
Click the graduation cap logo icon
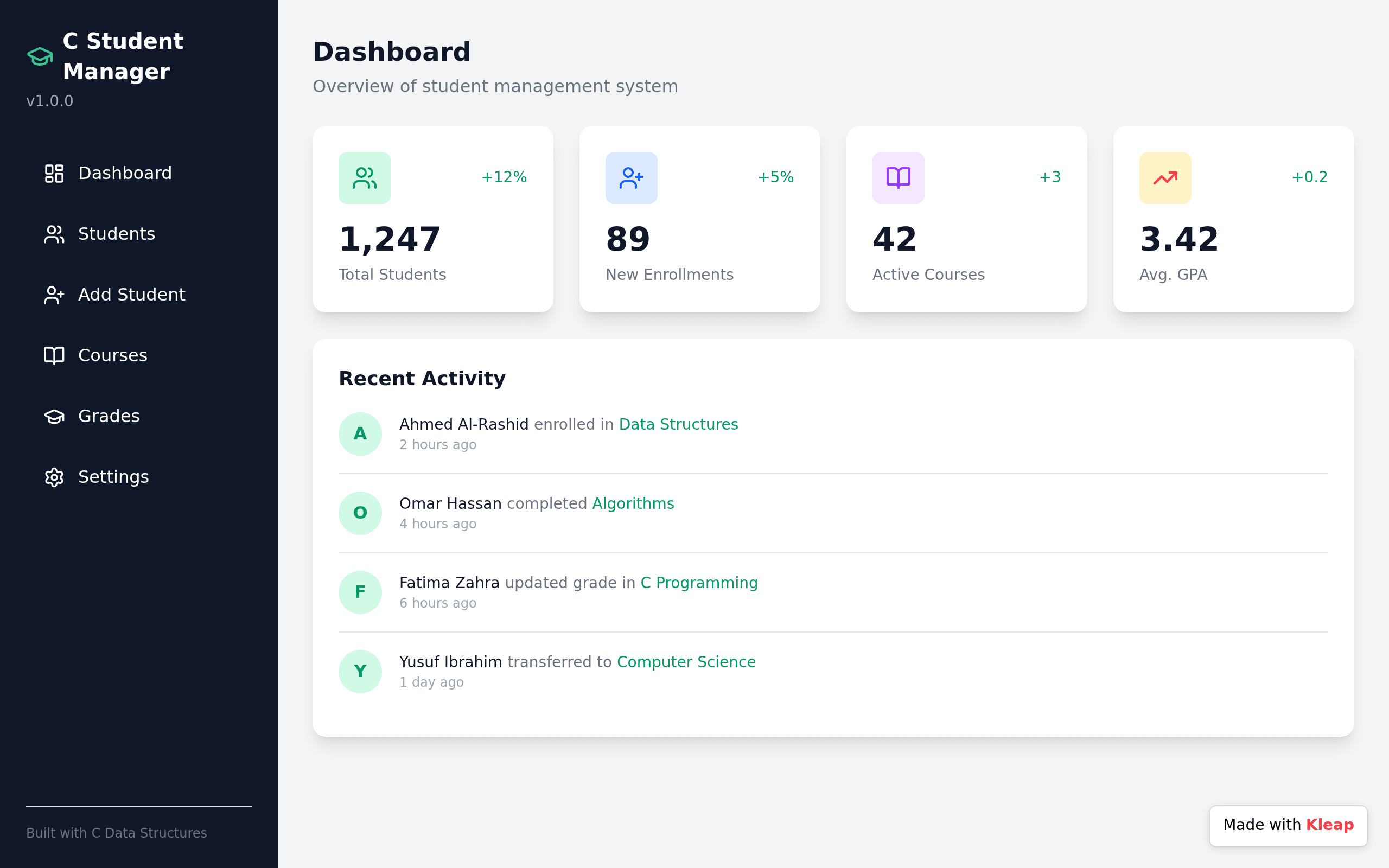(x=40, y=56)
